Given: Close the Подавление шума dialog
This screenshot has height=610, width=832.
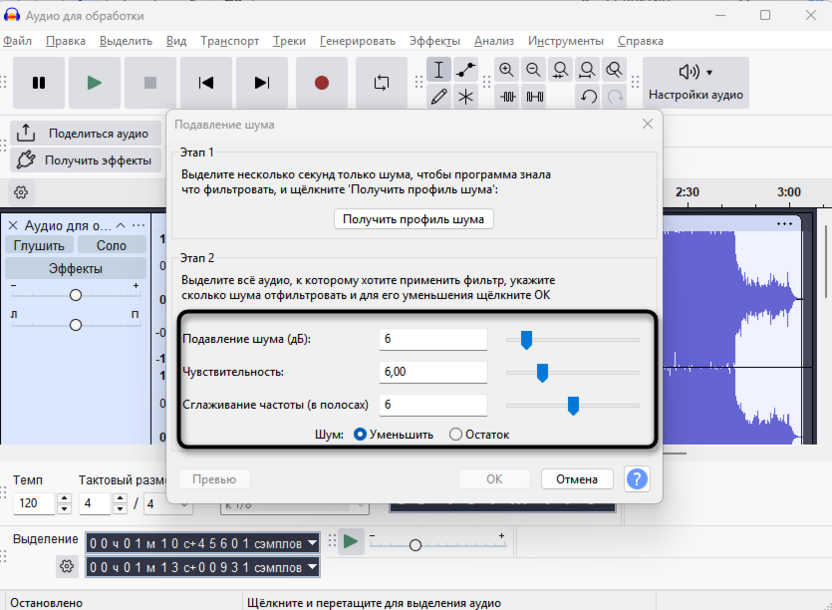Looking at the screenshot, I should [x=647, y=124].
